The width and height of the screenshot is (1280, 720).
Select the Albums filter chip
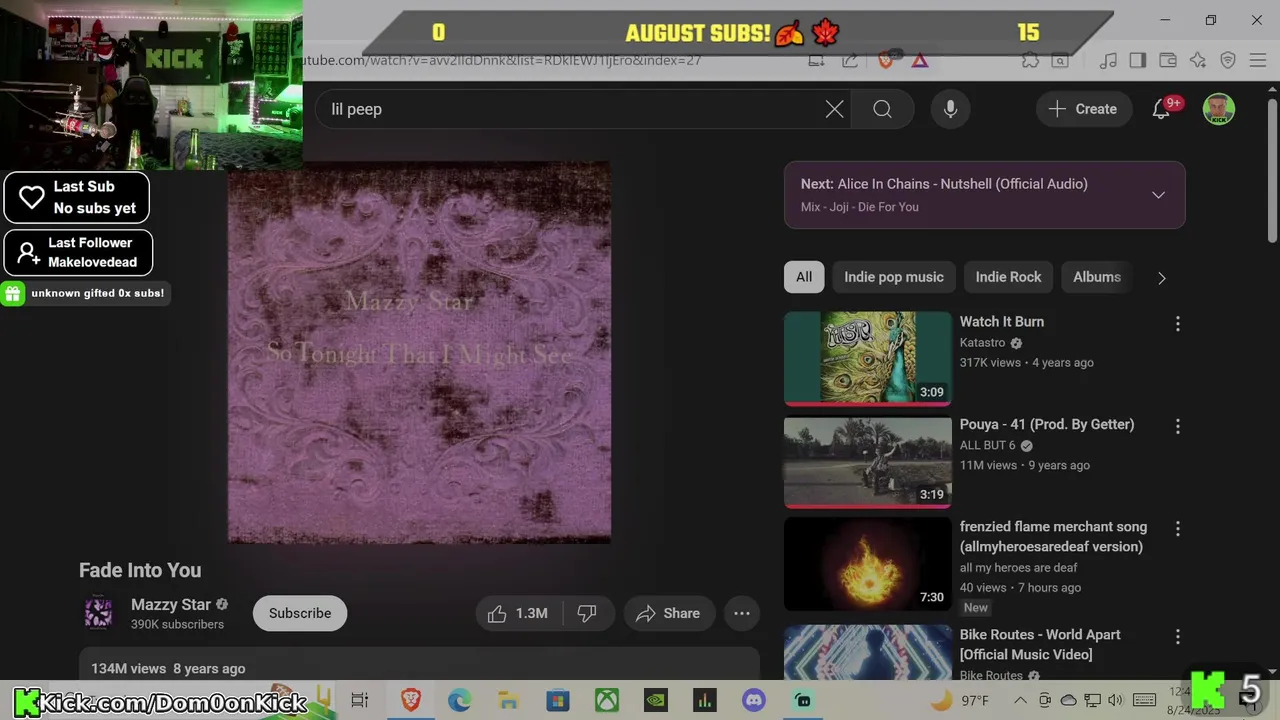1097,277
